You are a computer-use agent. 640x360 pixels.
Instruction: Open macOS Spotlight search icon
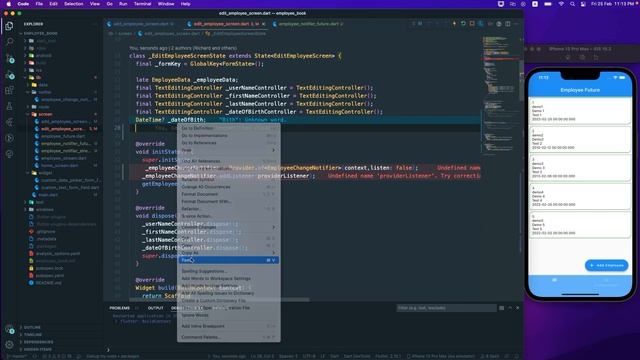tap(572, 4)
